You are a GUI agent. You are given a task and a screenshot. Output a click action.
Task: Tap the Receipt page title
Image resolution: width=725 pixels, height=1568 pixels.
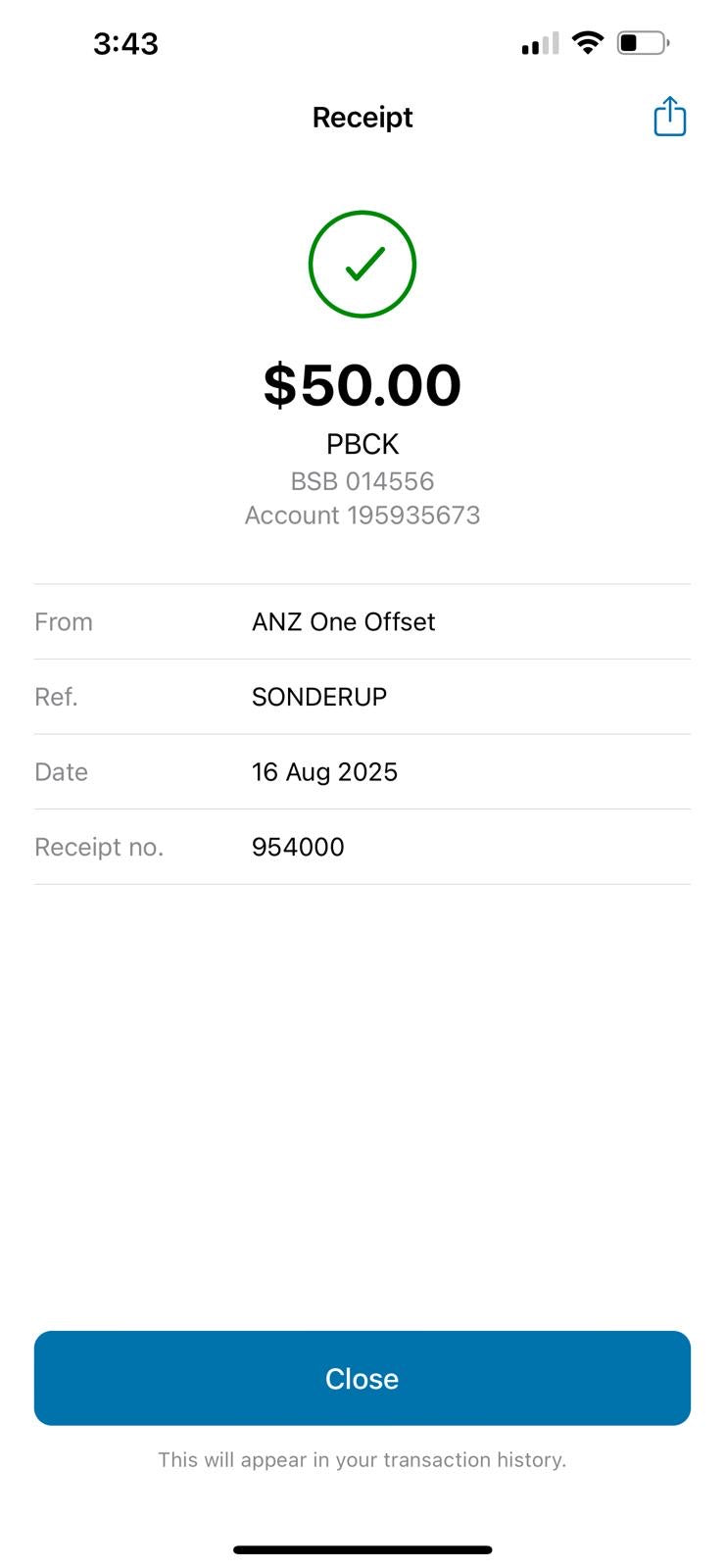point(362,118)
